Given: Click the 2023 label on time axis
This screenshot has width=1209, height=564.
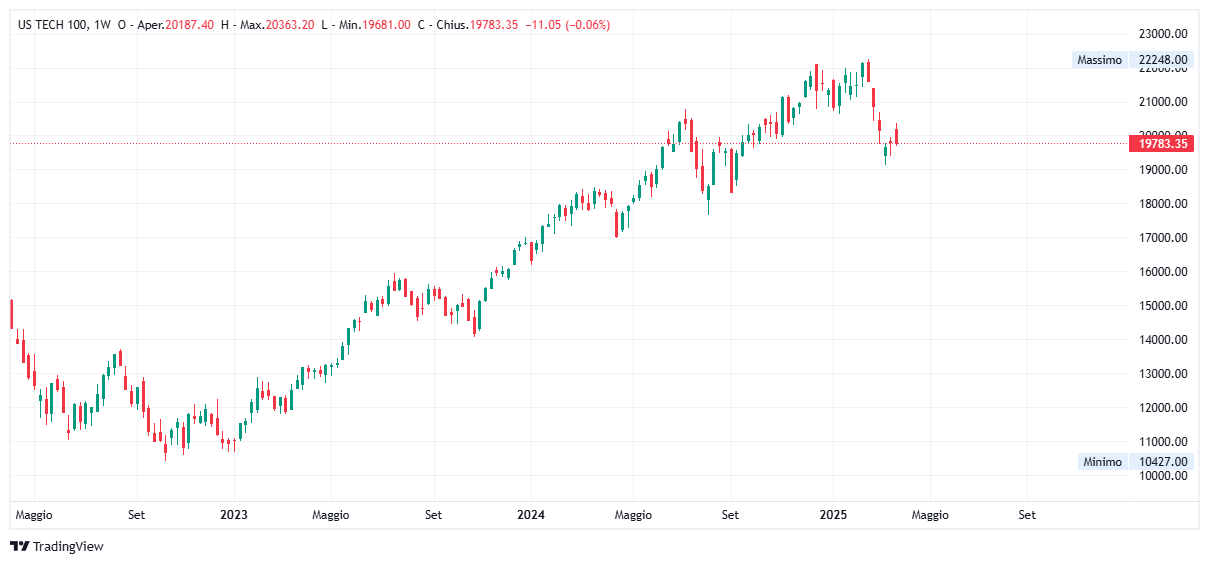Looking at the screenshot, I should click(233, 515).
